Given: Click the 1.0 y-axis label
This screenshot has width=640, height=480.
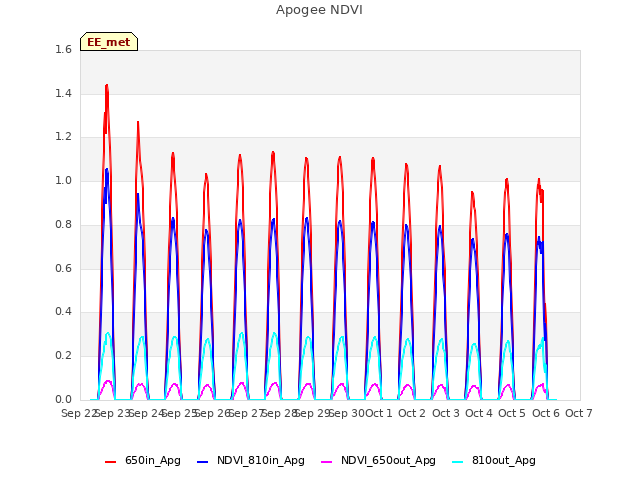Looking at the screenshot, I should coord(63,180).
